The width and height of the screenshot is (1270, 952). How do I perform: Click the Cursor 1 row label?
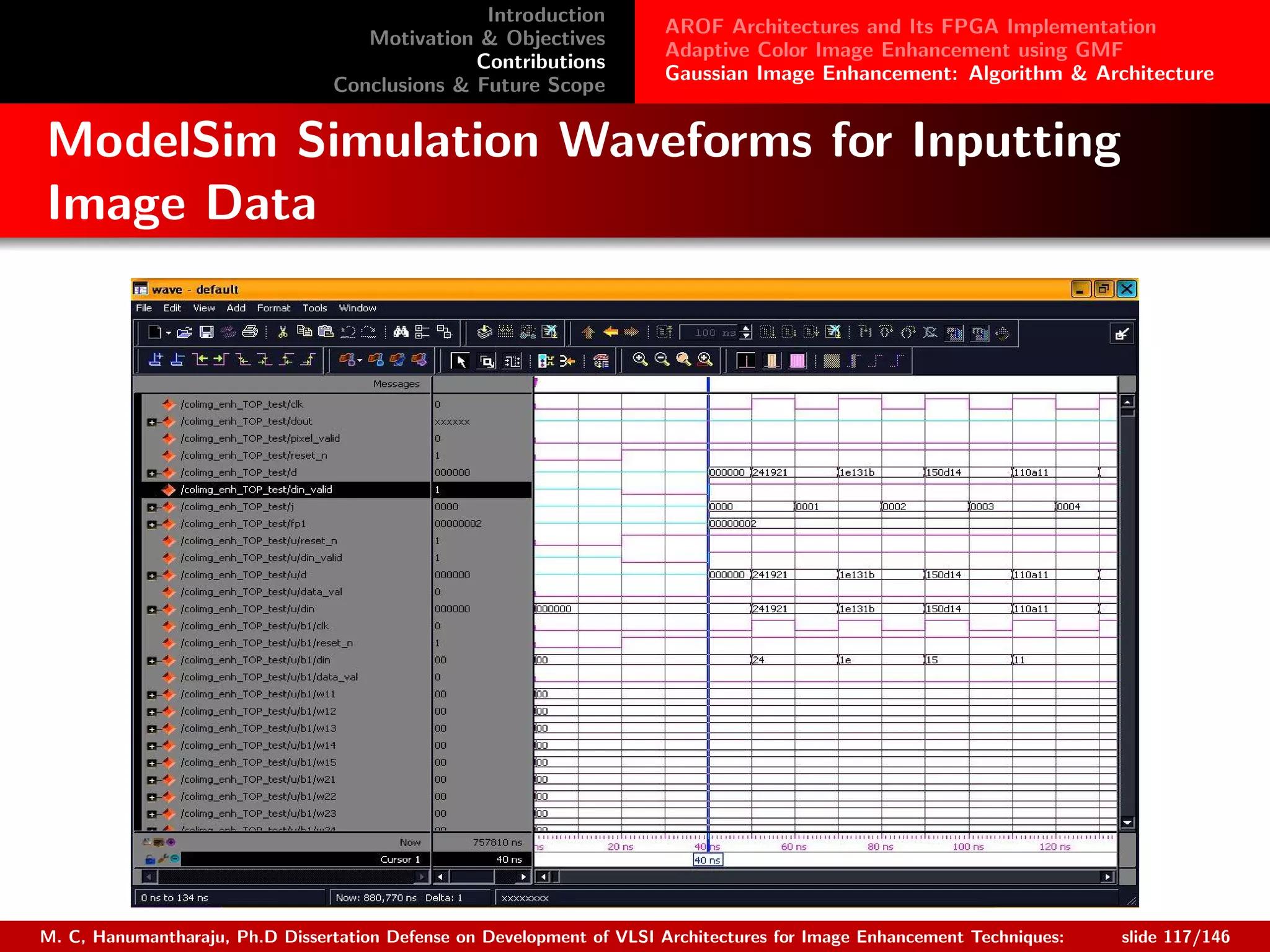pos(400,860)
